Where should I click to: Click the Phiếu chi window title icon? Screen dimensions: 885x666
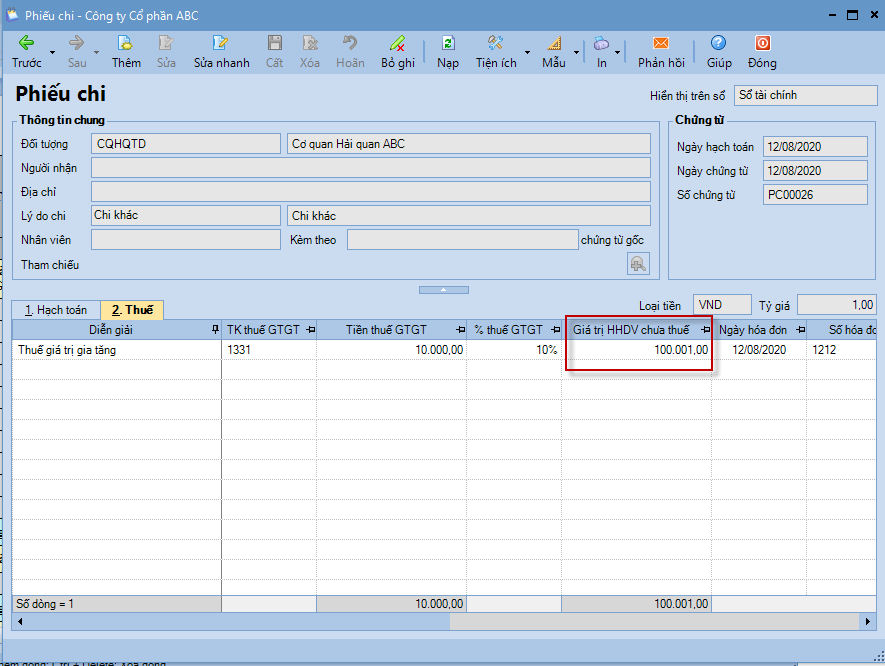point(12,15)
